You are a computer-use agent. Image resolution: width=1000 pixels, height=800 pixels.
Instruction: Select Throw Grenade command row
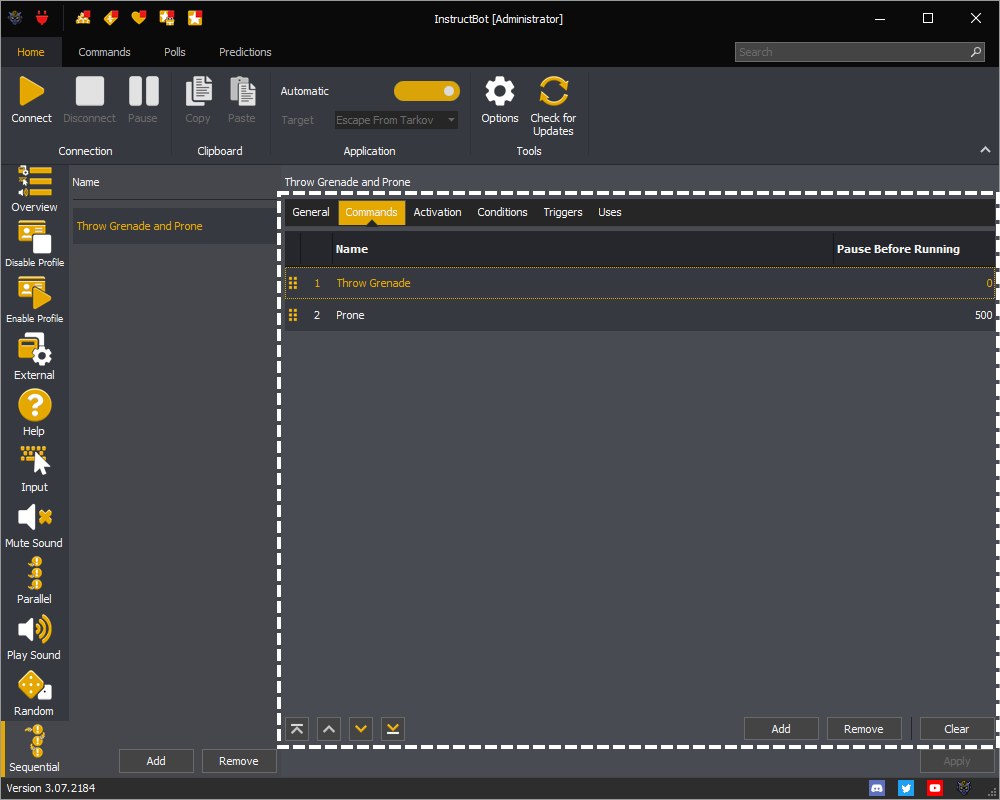(x=640, y=283)
